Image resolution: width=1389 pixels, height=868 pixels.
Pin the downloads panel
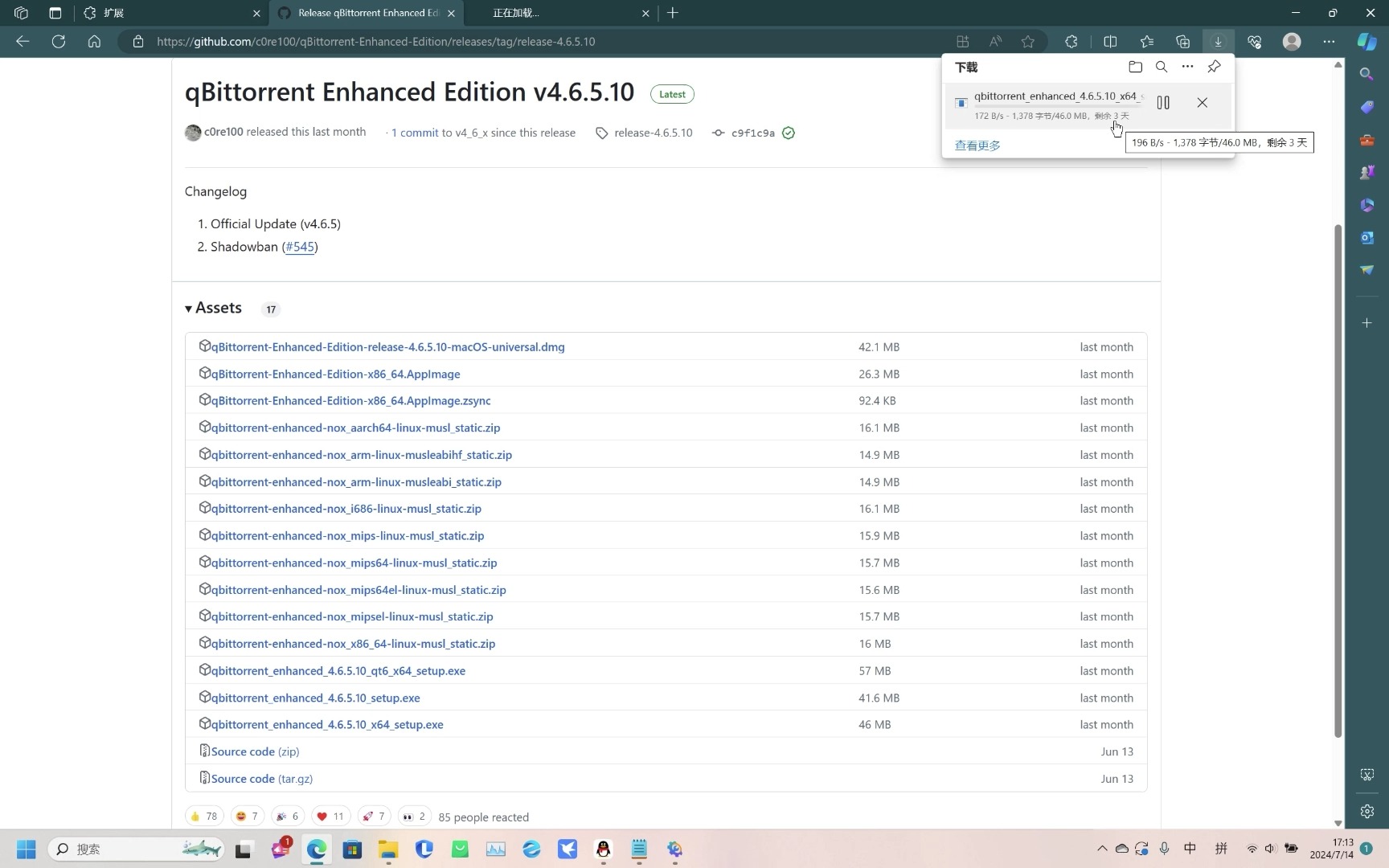click(x=1214, y=67)
